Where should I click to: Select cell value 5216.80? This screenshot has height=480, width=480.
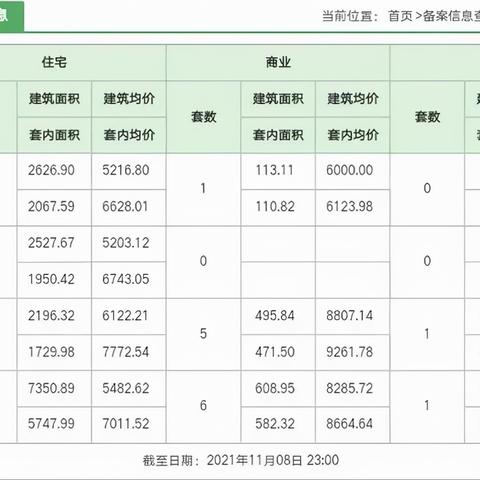(x=126, y=170)
